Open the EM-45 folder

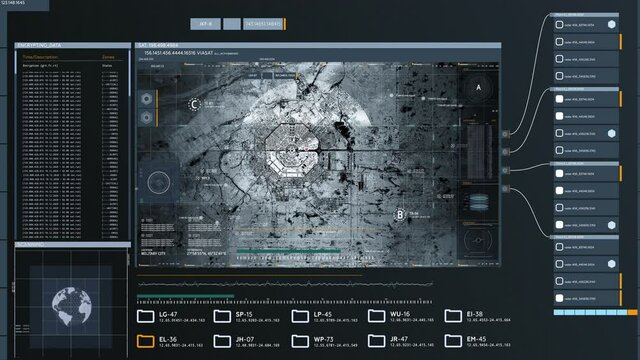[x=453, y=341]
